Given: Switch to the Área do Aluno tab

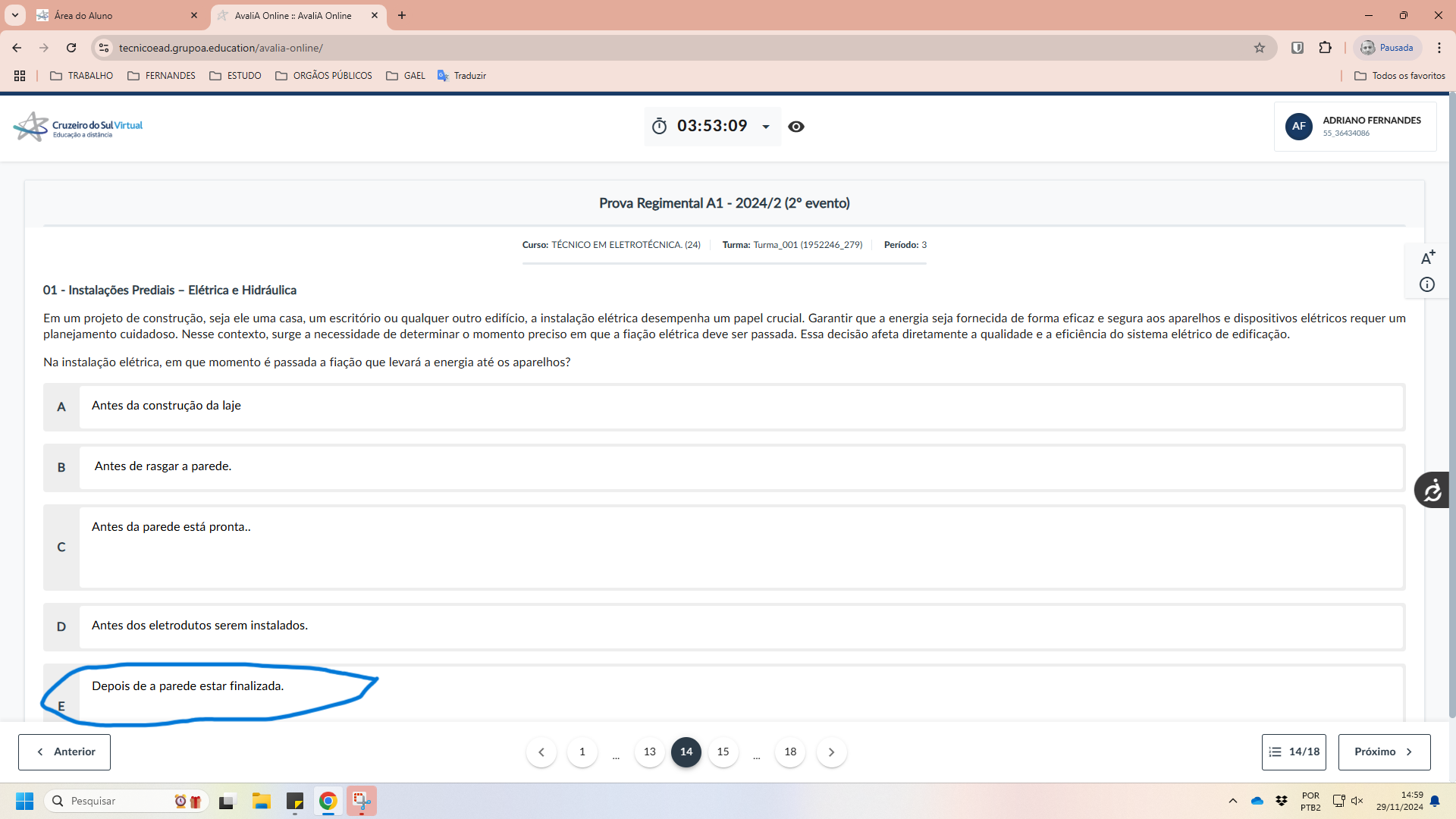Looking at the screenshot, I should coord(114,15).
